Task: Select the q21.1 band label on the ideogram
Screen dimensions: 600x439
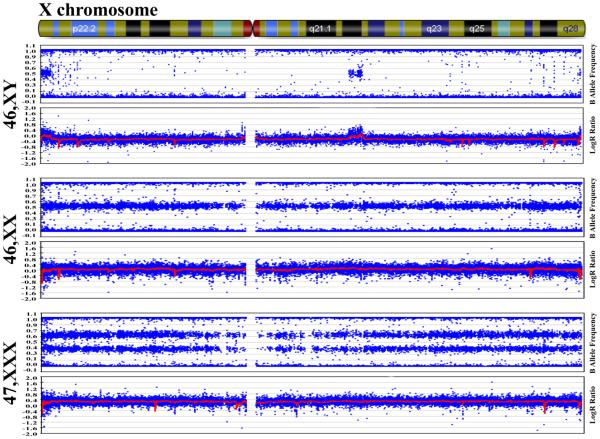Action: (320, 29)
